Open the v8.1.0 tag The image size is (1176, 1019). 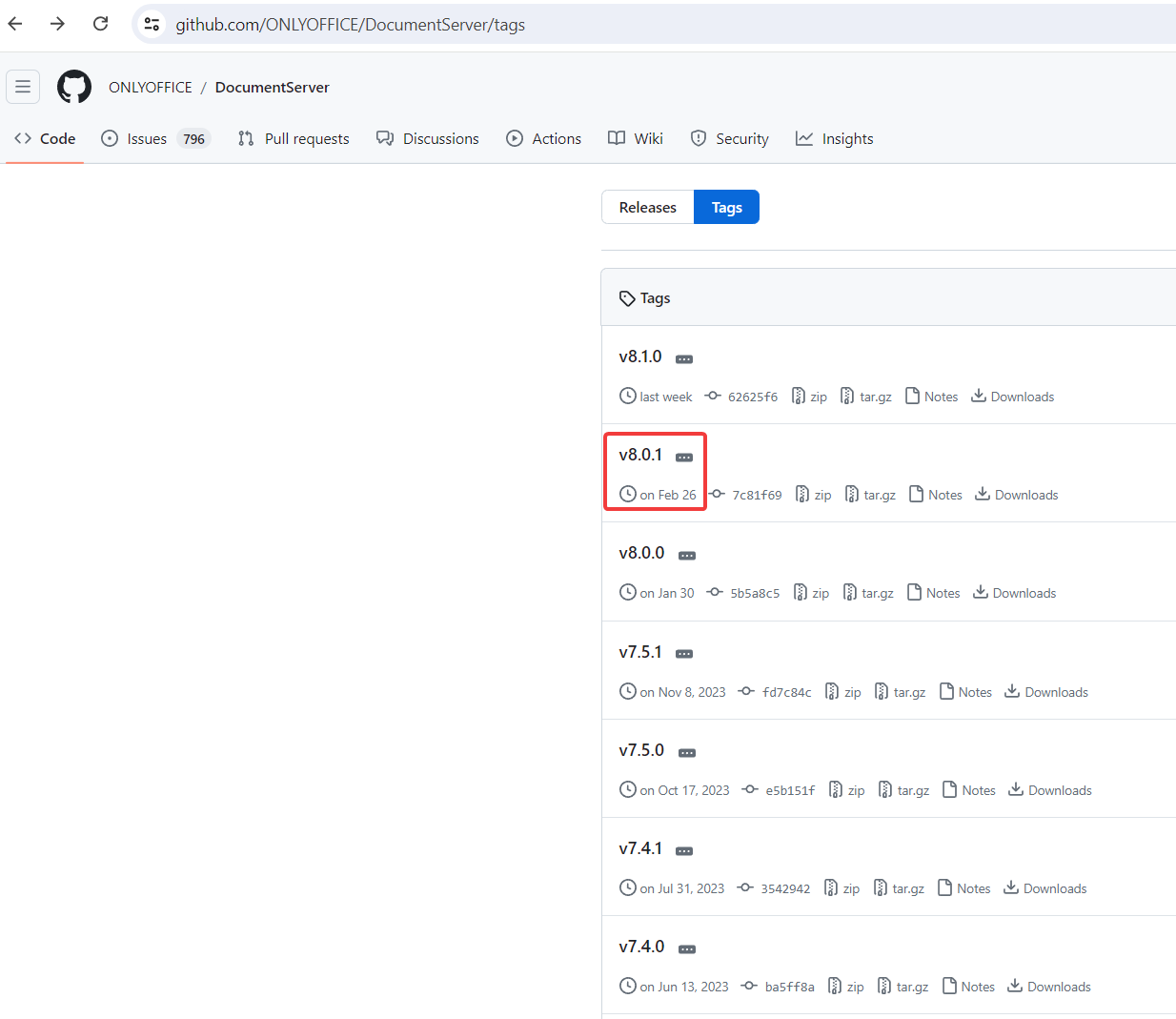(x=640, y=357)
